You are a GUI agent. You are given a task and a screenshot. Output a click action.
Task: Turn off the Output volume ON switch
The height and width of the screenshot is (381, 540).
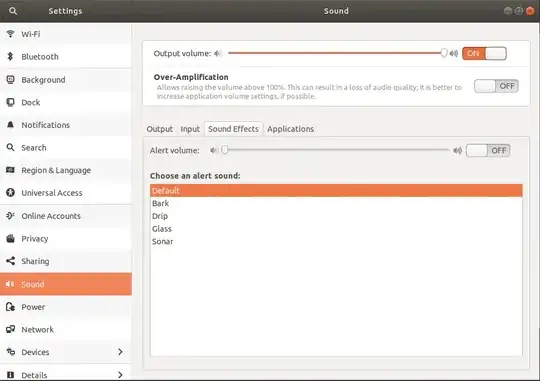484,53
